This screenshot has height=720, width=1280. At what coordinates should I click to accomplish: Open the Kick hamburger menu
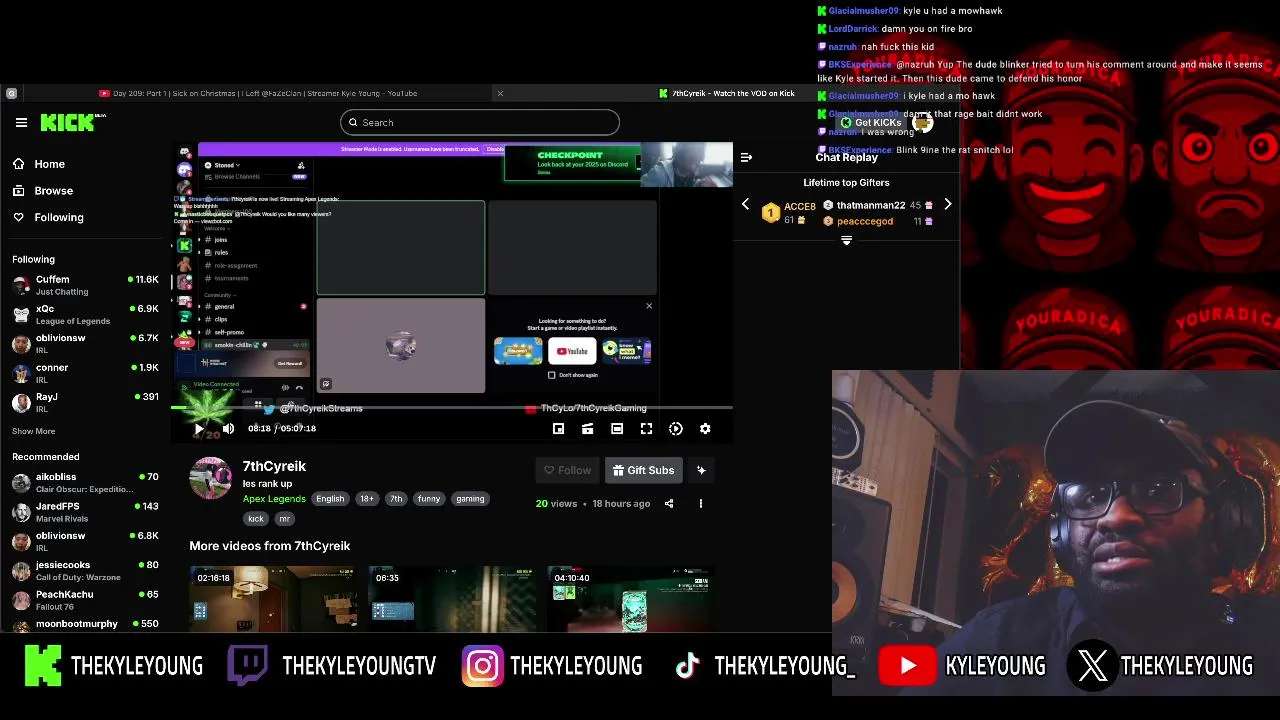tap(21, 122)
